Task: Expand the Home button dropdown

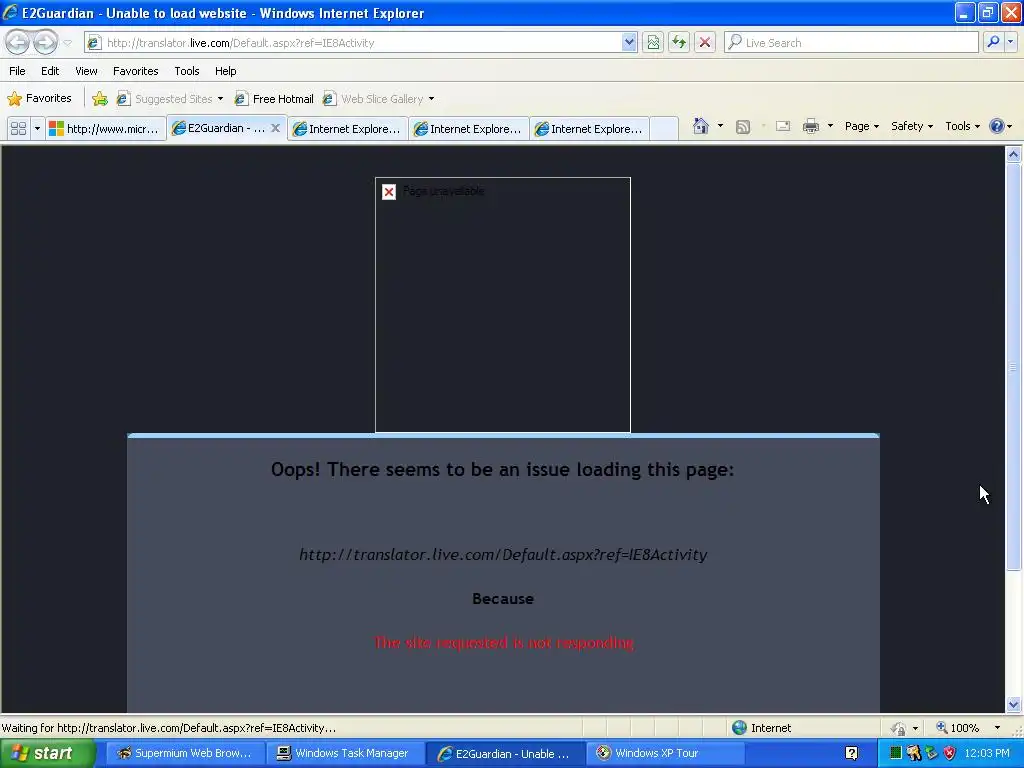Action: (720, 126)
